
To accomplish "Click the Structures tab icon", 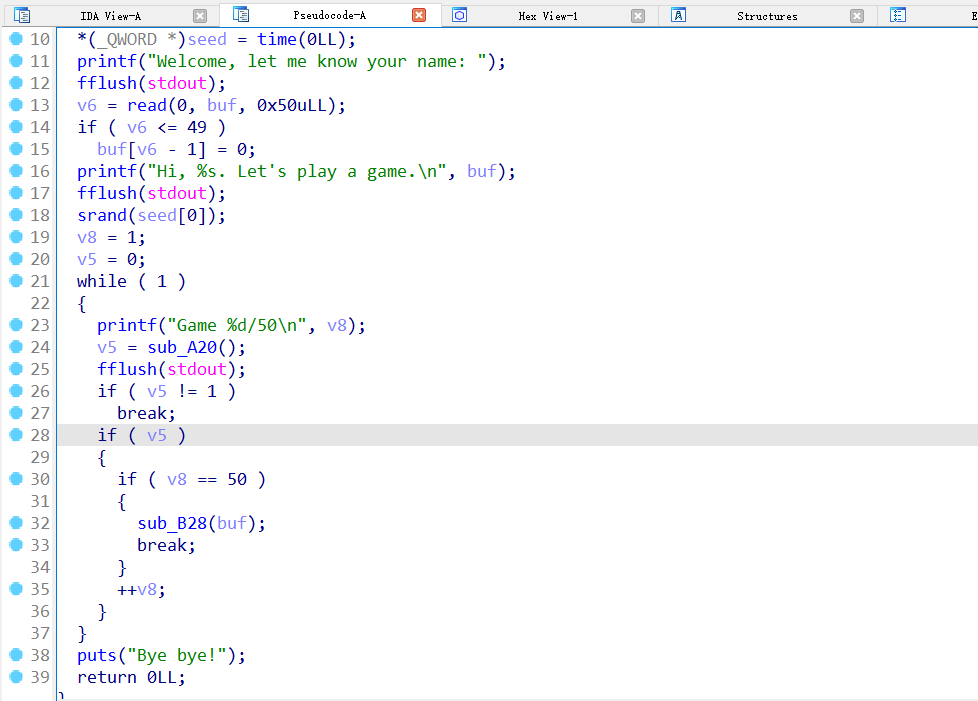I will (679, 15).
